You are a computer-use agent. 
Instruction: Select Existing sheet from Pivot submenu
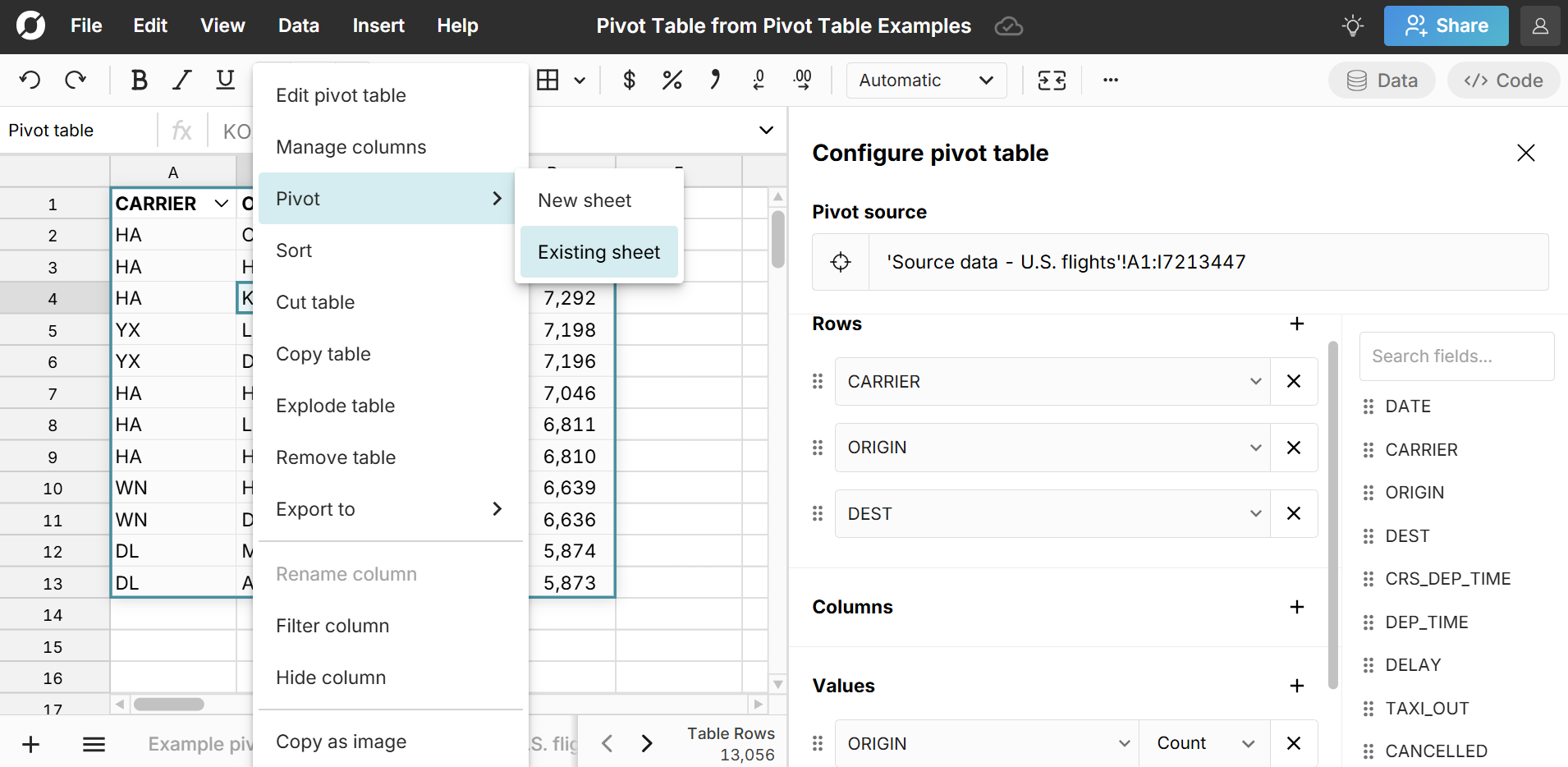598,251
